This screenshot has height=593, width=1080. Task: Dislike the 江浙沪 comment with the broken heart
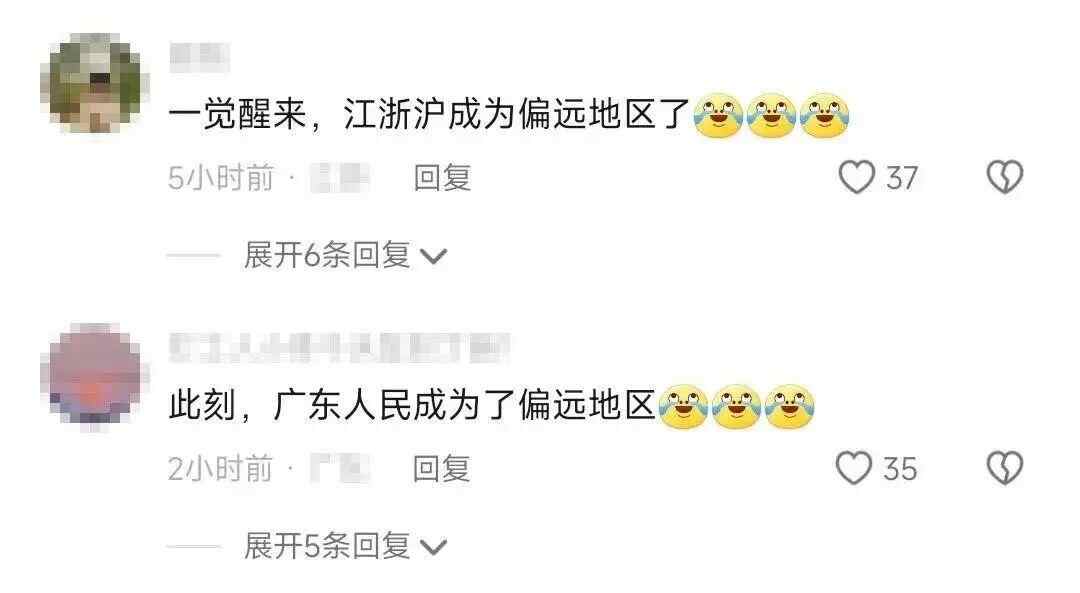click(1005, 177)
